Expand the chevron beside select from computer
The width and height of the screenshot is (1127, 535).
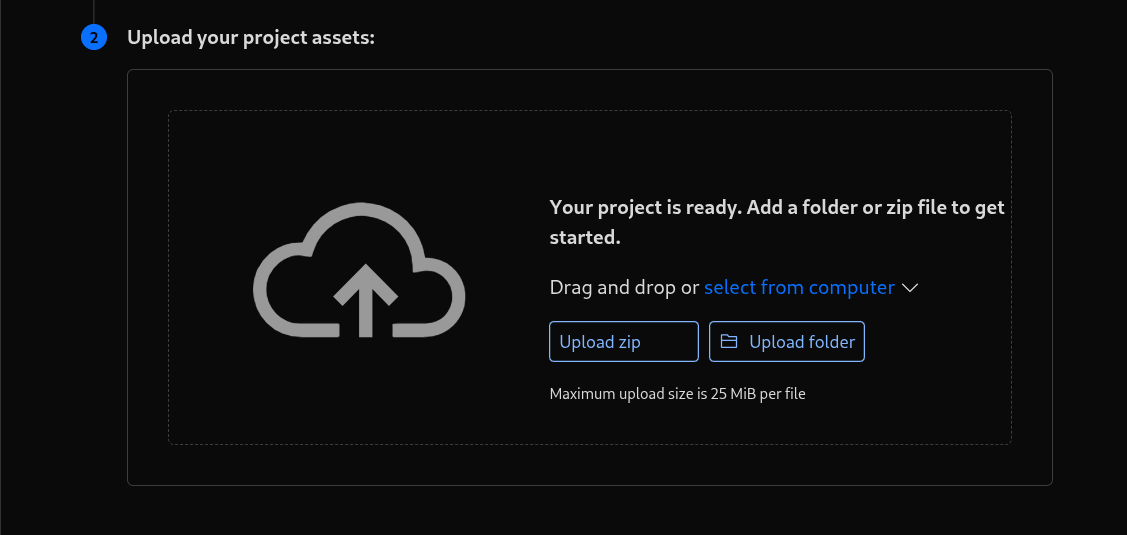(910, 288)
